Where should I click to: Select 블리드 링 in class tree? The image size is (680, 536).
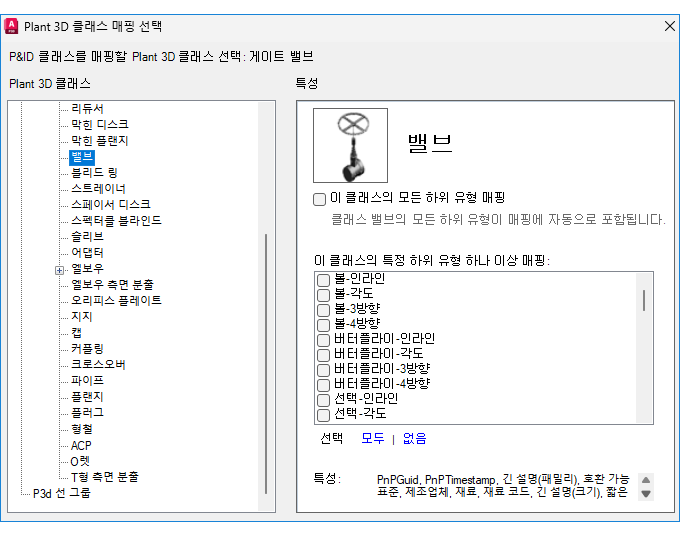click(x=94, y=173)
